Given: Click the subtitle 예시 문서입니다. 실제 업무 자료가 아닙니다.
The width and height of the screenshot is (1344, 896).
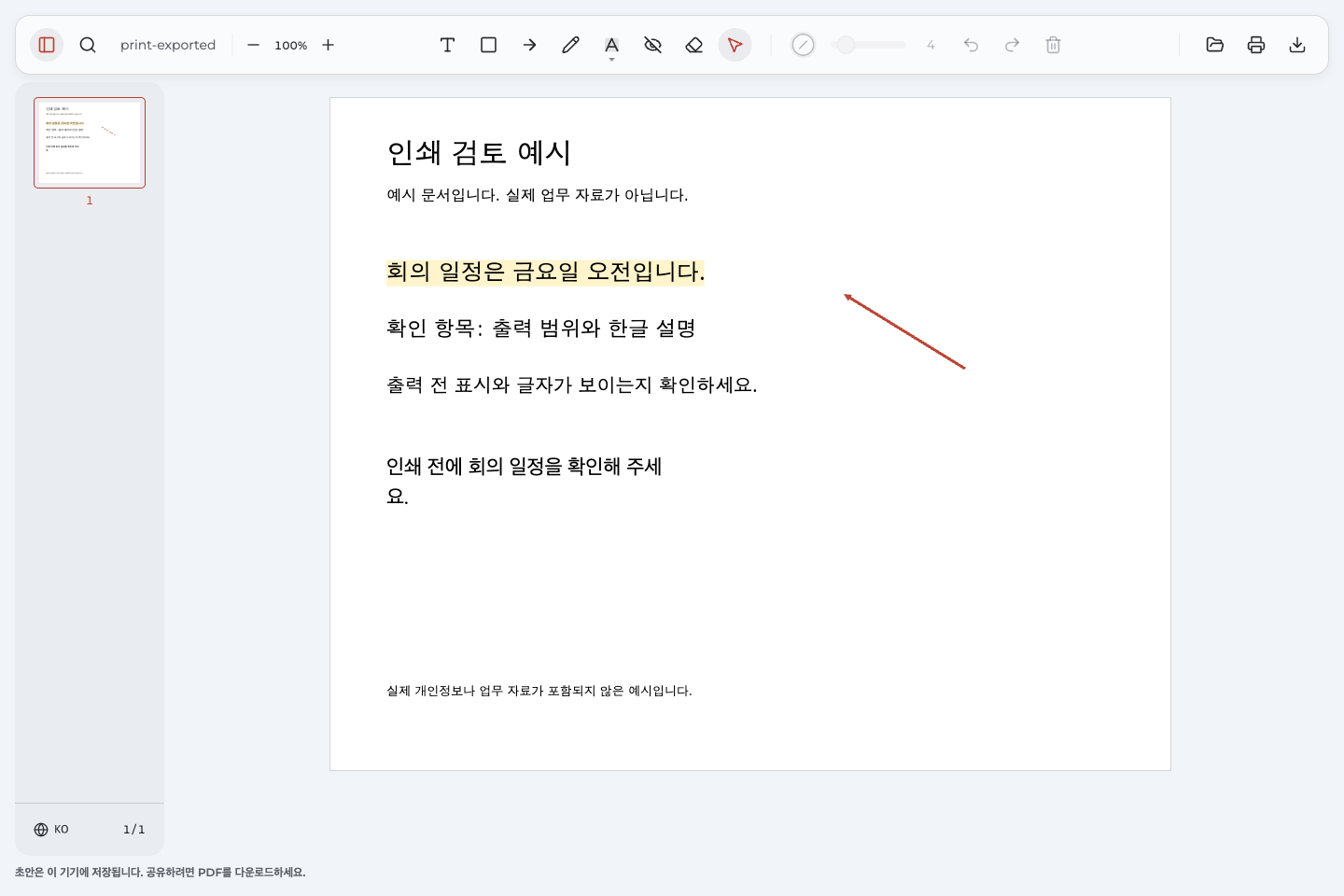Looking at the screenshot, I should (x=538, y=195).
